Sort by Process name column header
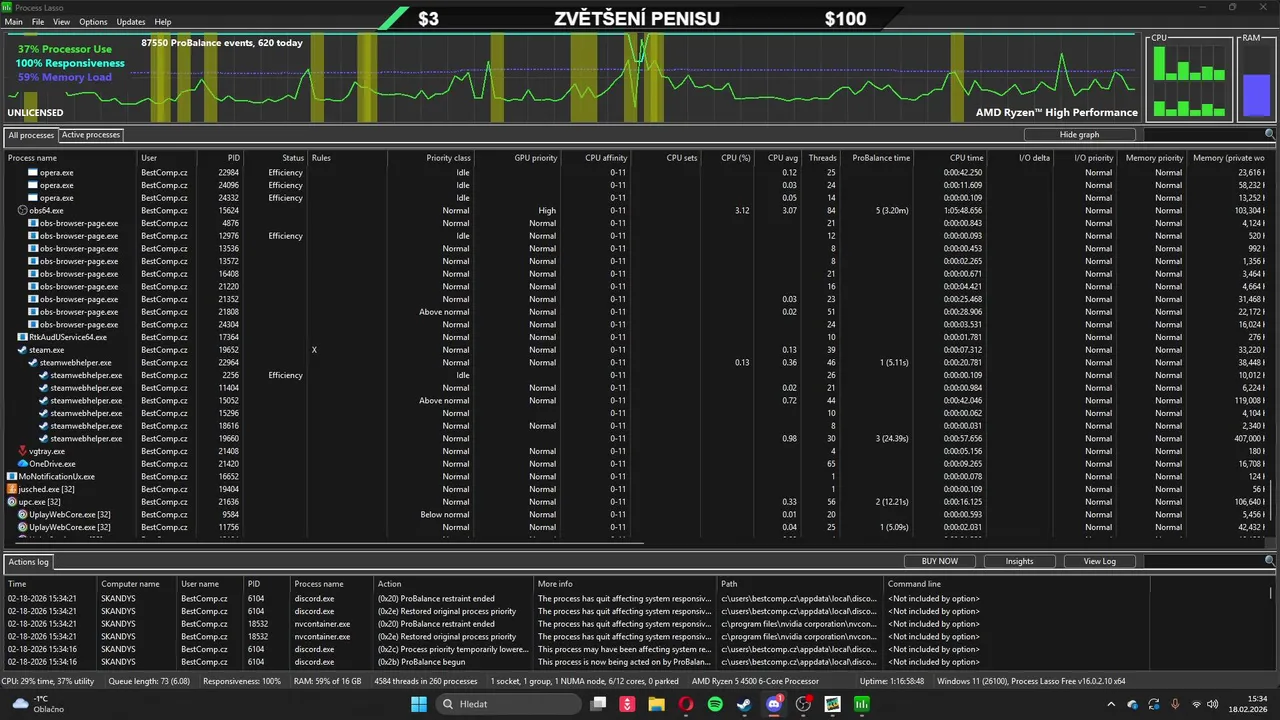The height and width of the screenshot is (720, 1280). click(x=70, y=158)
